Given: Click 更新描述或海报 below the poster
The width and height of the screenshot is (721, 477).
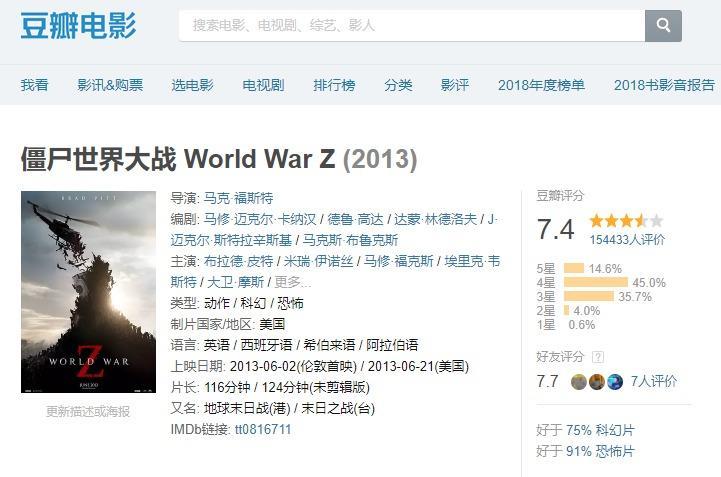Looking at the screenshot, I should 88,411.
